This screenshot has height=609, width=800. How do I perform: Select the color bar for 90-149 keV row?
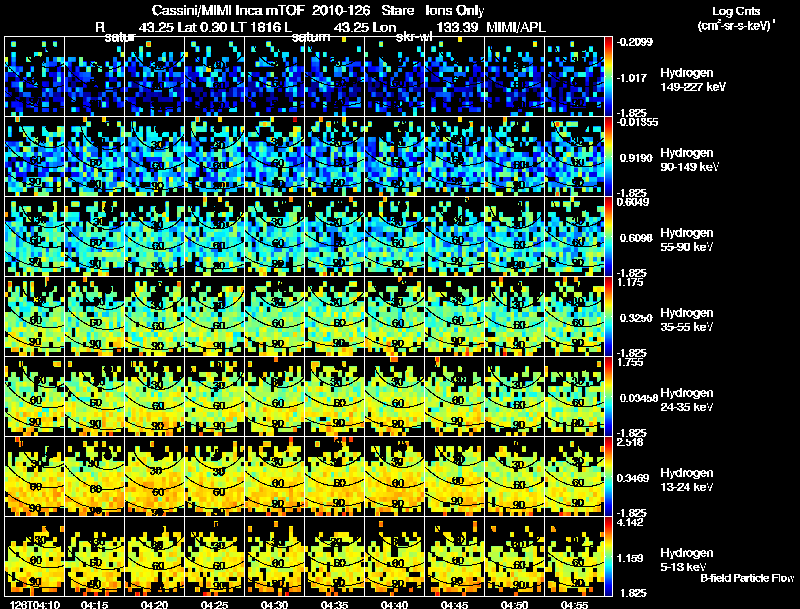[x=608, y=157]
